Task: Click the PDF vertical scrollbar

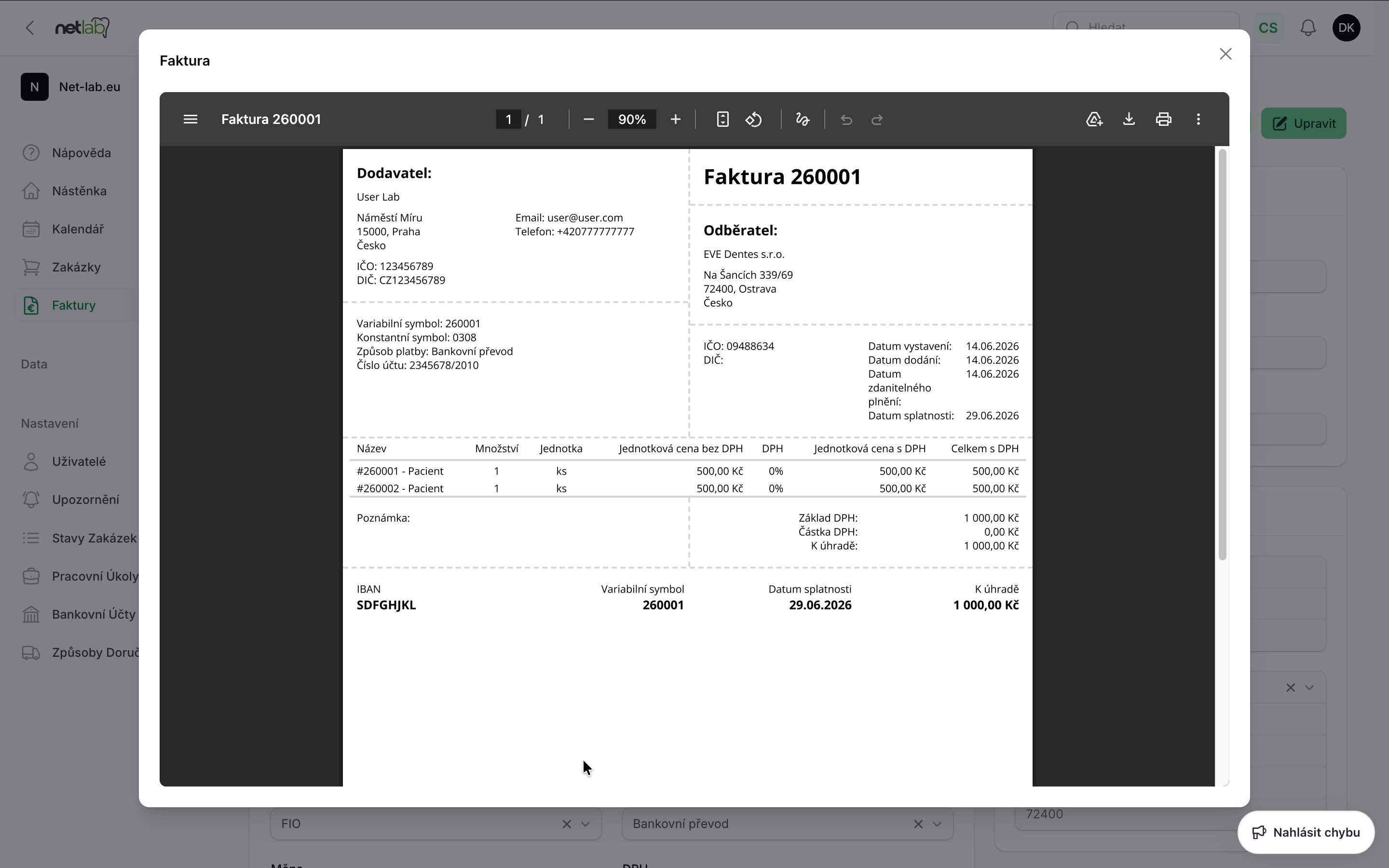Action: tap(1222, 354)
